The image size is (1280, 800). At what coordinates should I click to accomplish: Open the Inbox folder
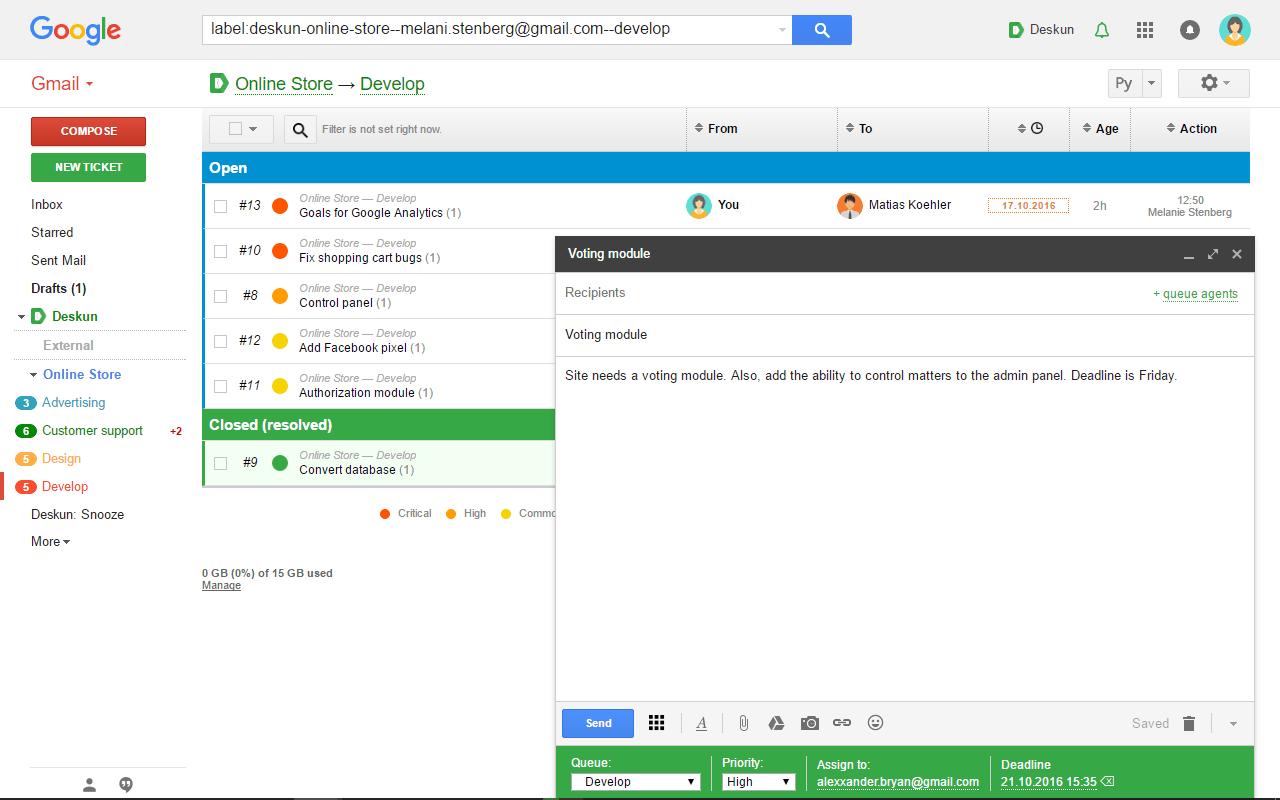coord(47,204)
